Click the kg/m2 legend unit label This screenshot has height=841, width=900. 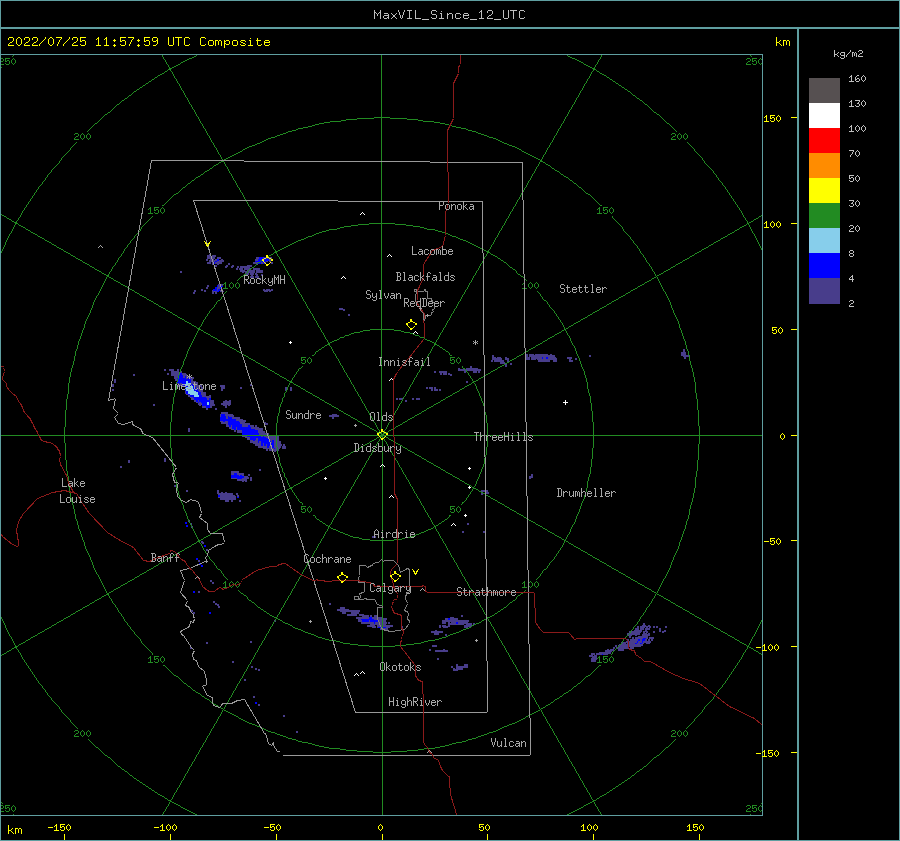tap(848, 54)
